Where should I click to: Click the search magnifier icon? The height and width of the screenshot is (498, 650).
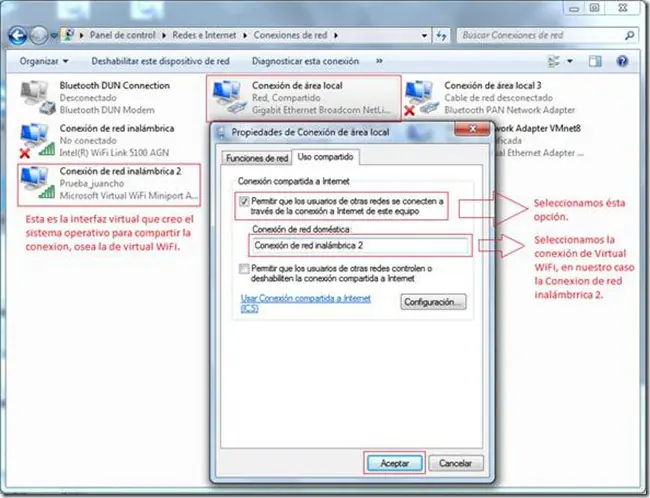click(629, 36)
